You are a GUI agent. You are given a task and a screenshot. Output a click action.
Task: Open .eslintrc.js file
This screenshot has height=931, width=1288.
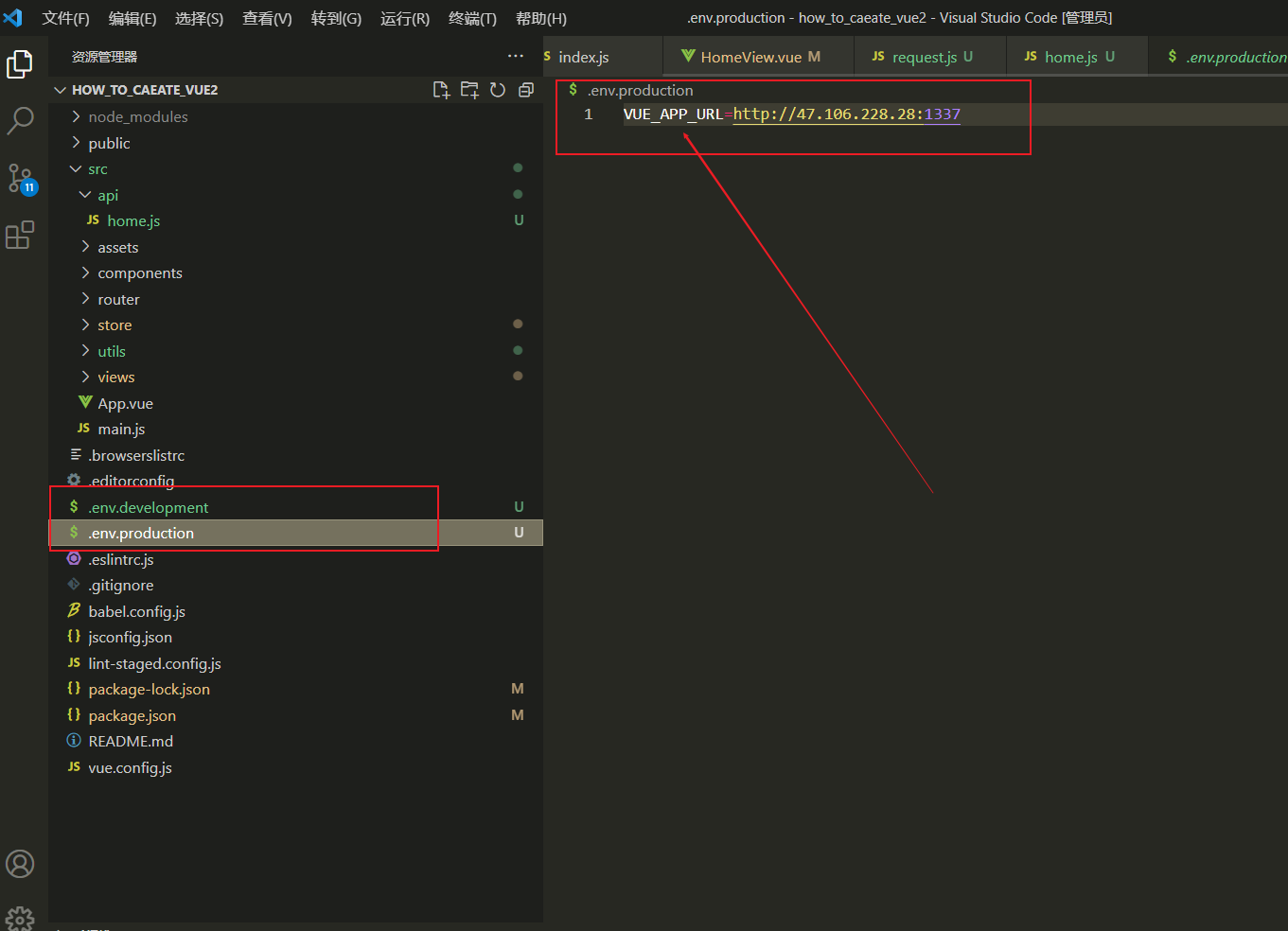coord(296,559)
